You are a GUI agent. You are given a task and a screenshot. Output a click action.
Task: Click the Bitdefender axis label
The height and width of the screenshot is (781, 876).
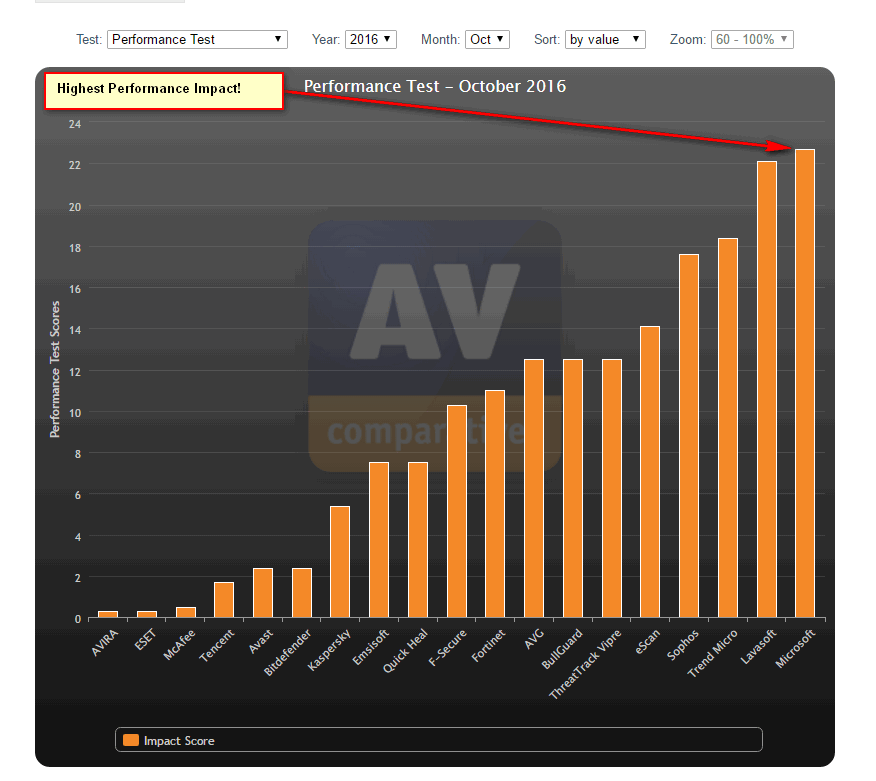coord(287,653)
